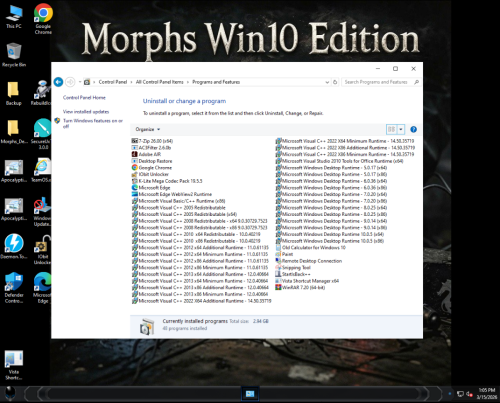Open Turn Windows features on or off
The image size is (500, 403).
tap(93, 123)
